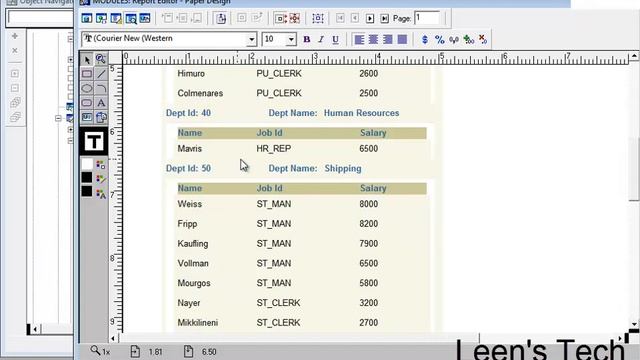Click the Flex Off toolbar icon
Viewport: 640px width, 360px height.
pyautogui.click(x=294, y=18)
